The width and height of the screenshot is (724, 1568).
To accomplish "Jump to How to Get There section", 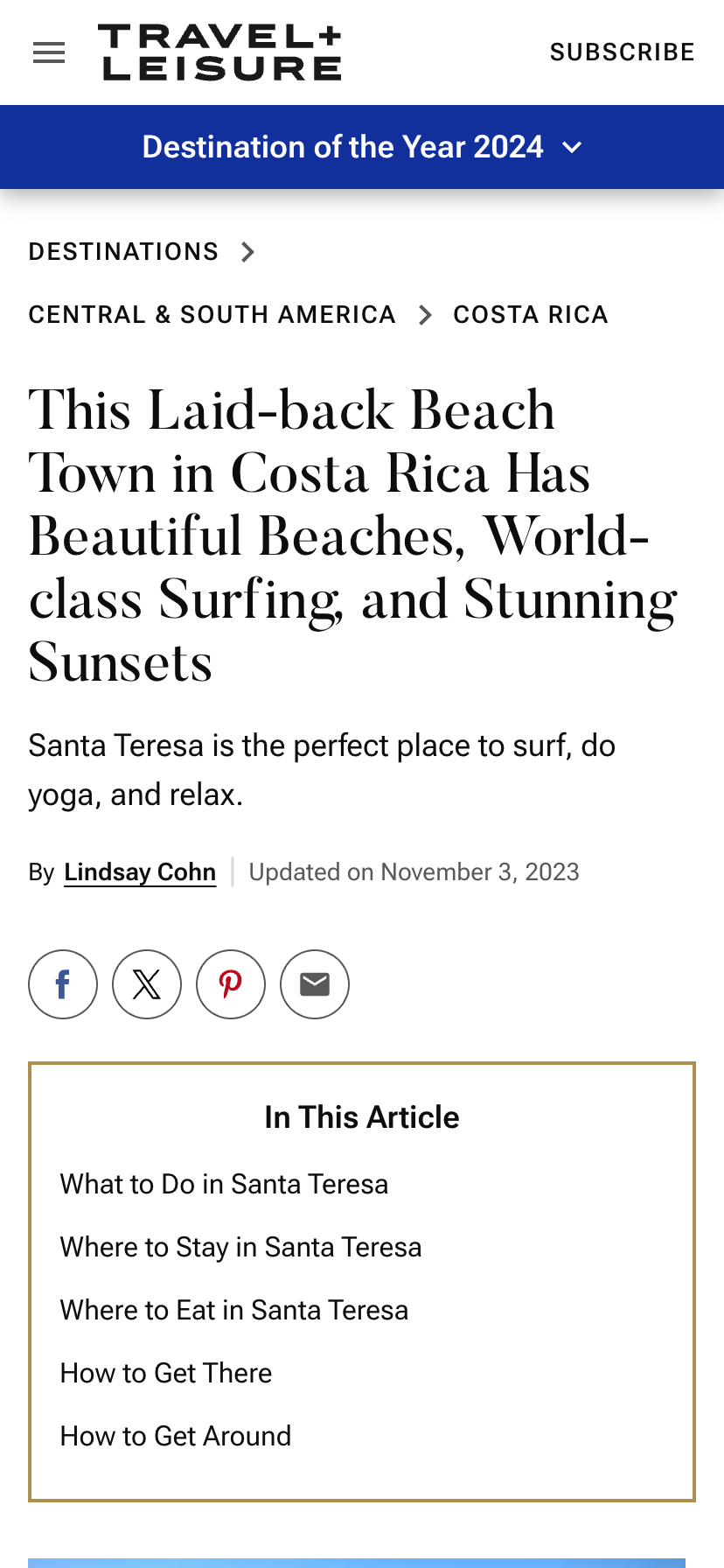I will coord(166,1373).
